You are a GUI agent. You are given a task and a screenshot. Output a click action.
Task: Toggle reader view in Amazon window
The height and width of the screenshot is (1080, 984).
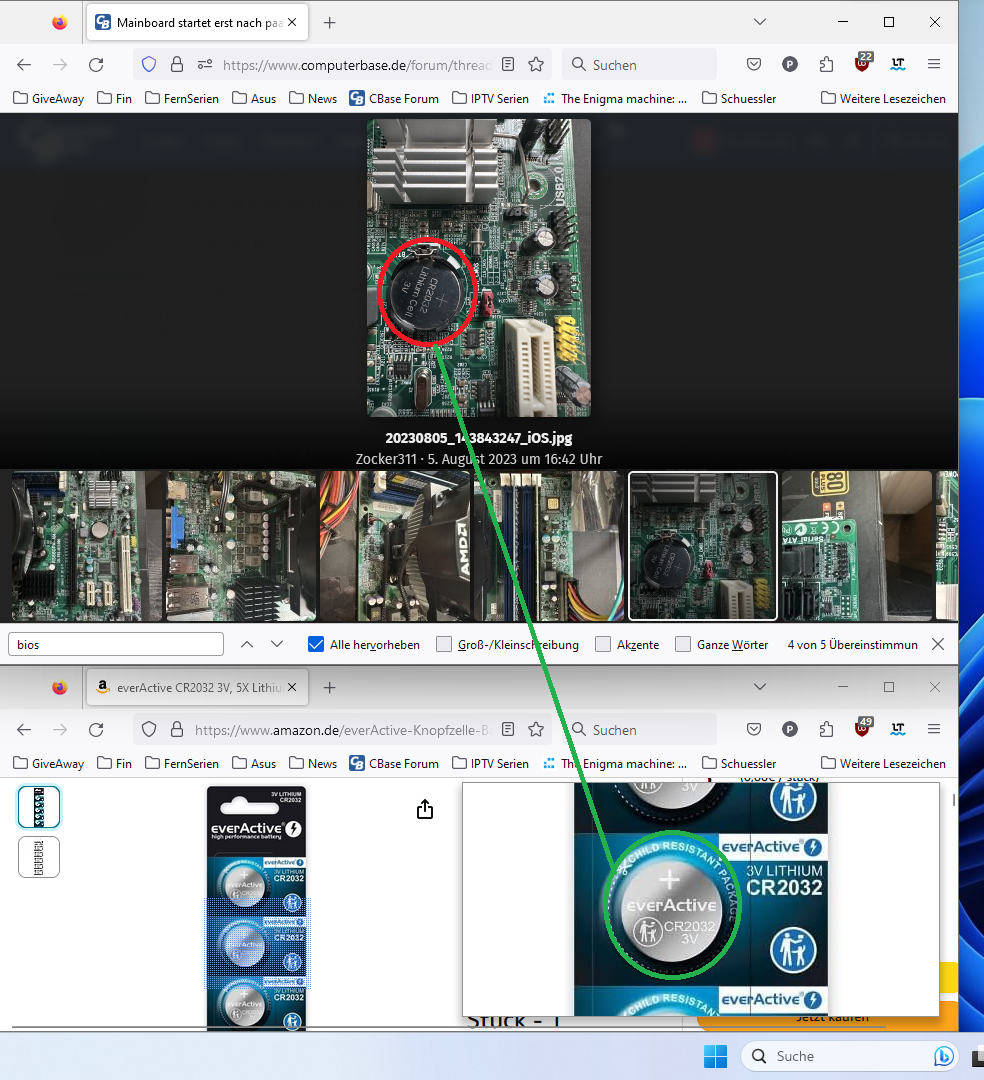(x=508, y=729)
